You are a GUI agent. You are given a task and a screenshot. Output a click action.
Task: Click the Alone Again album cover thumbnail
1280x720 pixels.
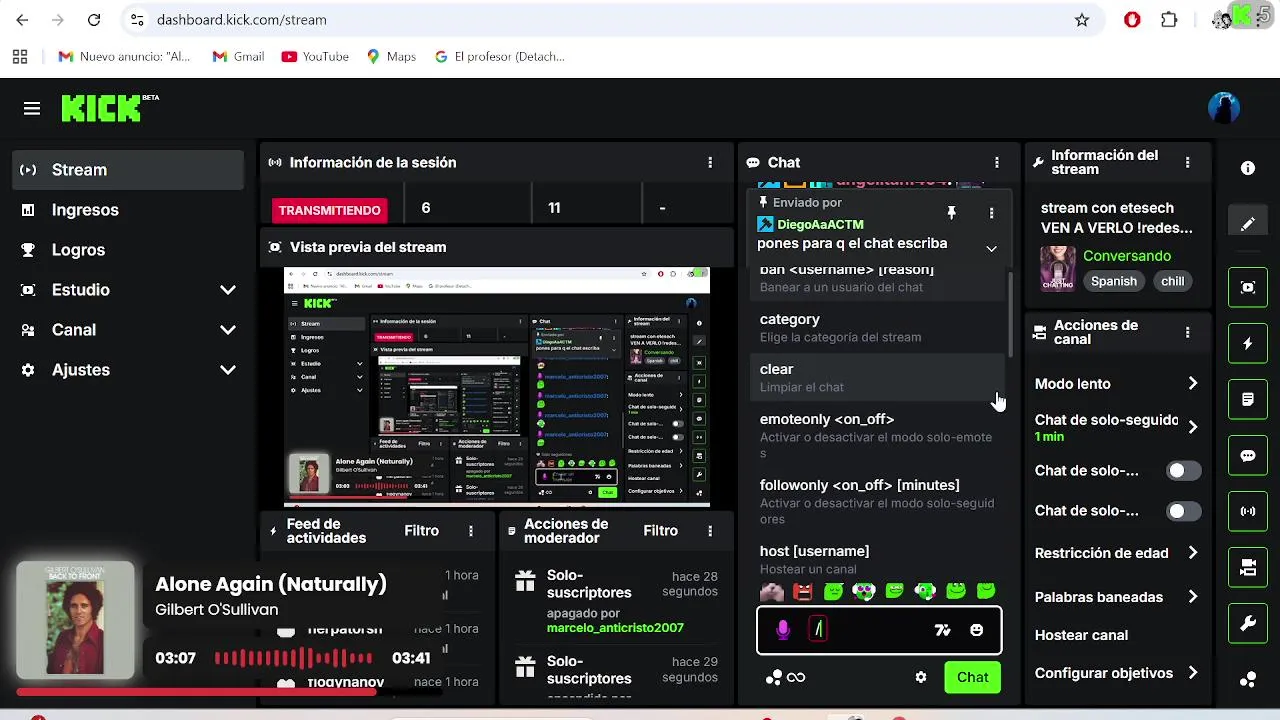[x=75, y=620]
